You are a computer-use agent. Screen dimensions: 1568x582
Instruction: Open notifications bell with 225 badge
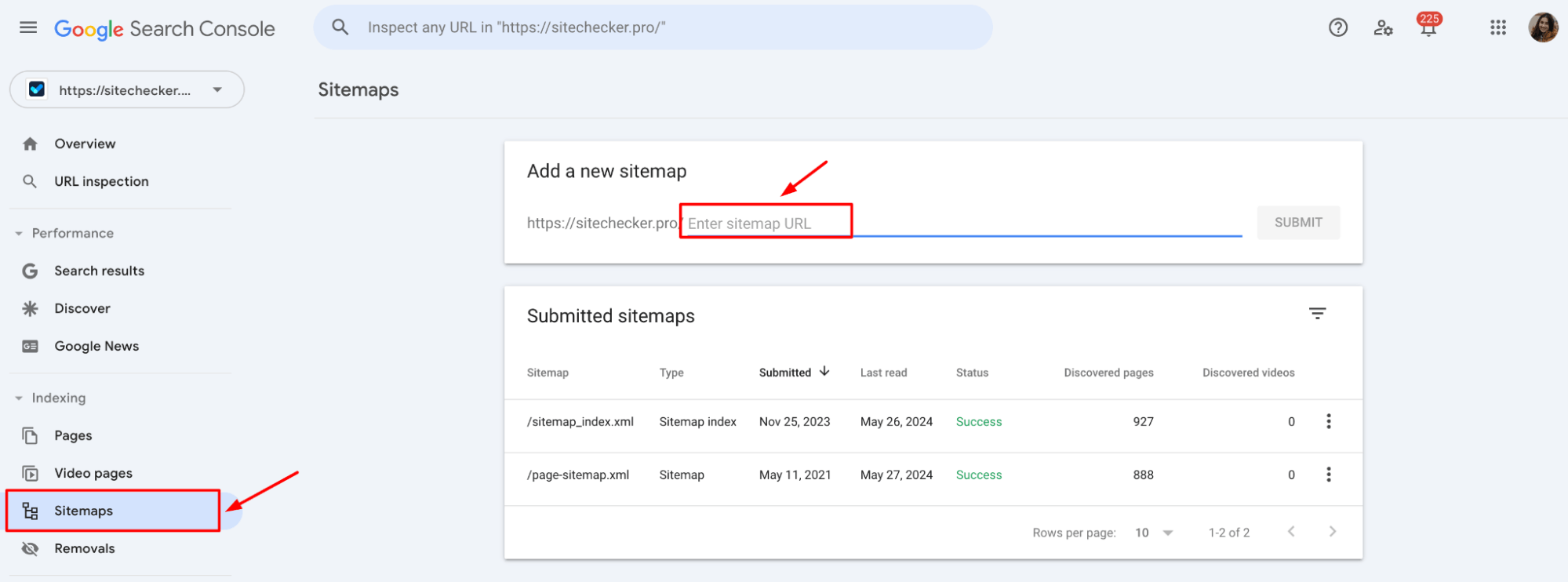click(x=1428, y=25)
